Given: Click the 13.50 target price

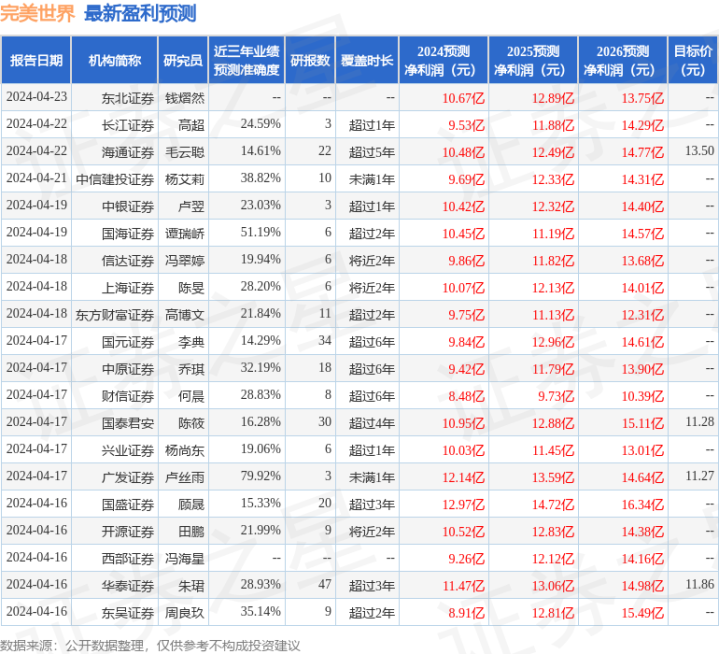Looking at the screenshot, I should point(699,151).
